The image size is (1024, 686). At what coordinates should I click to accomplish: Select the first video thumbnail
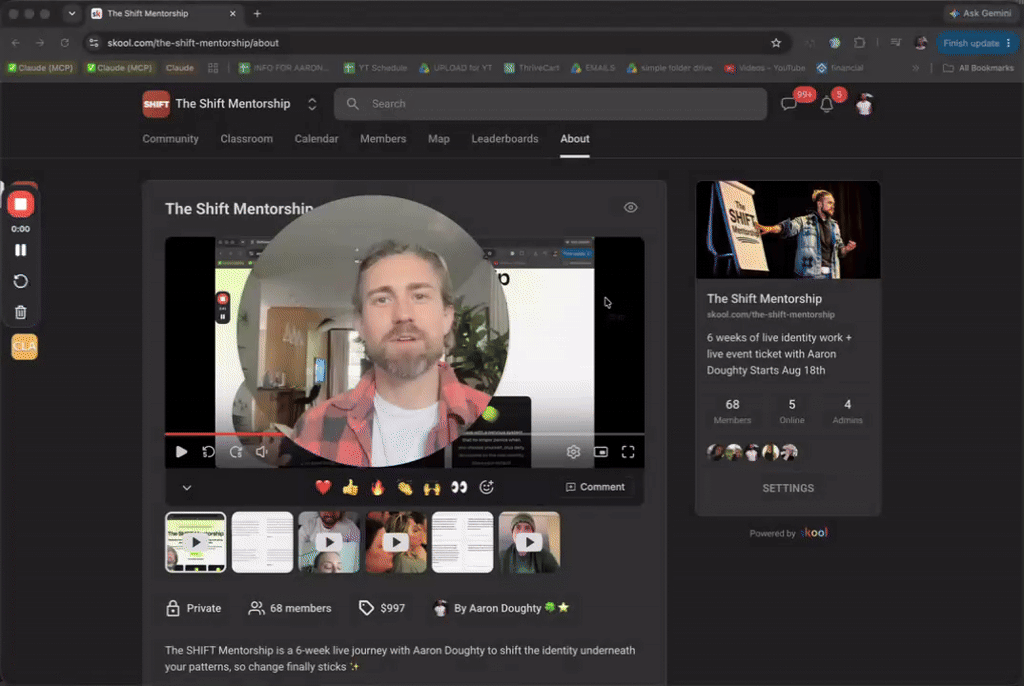[x=195, y=542]
